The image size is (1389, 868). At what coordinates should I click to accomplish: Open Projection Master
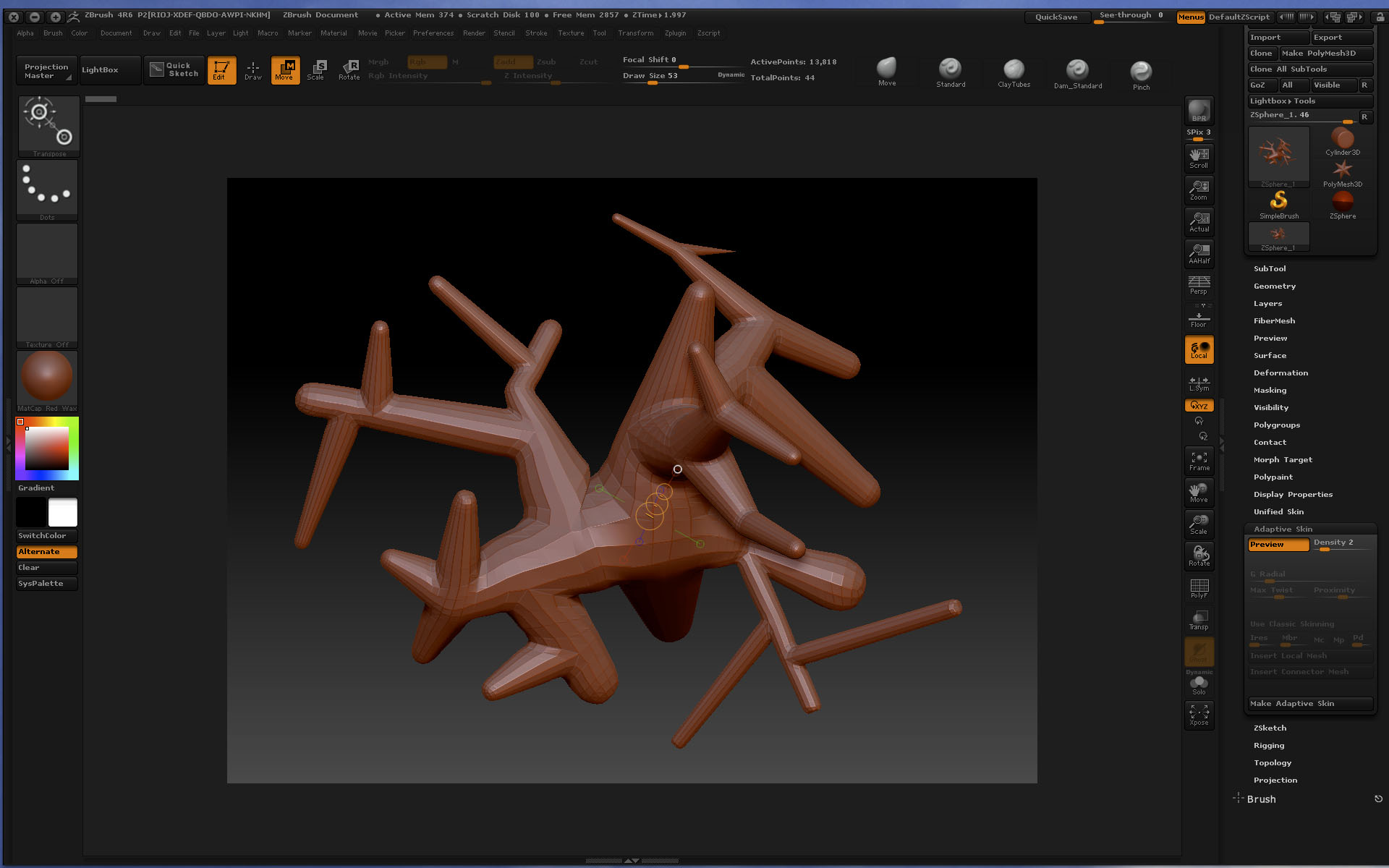(47, 71)
